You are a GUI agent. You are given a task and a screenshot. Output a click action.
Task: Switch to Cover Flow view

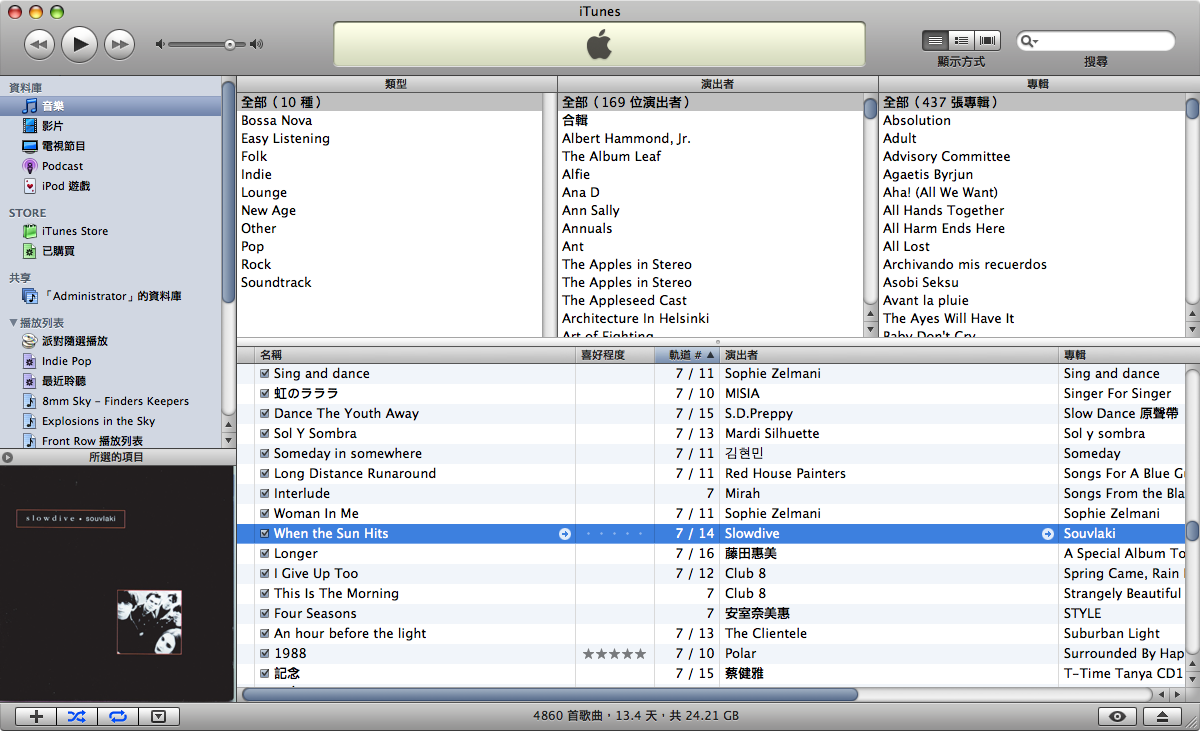coord(988,41)
